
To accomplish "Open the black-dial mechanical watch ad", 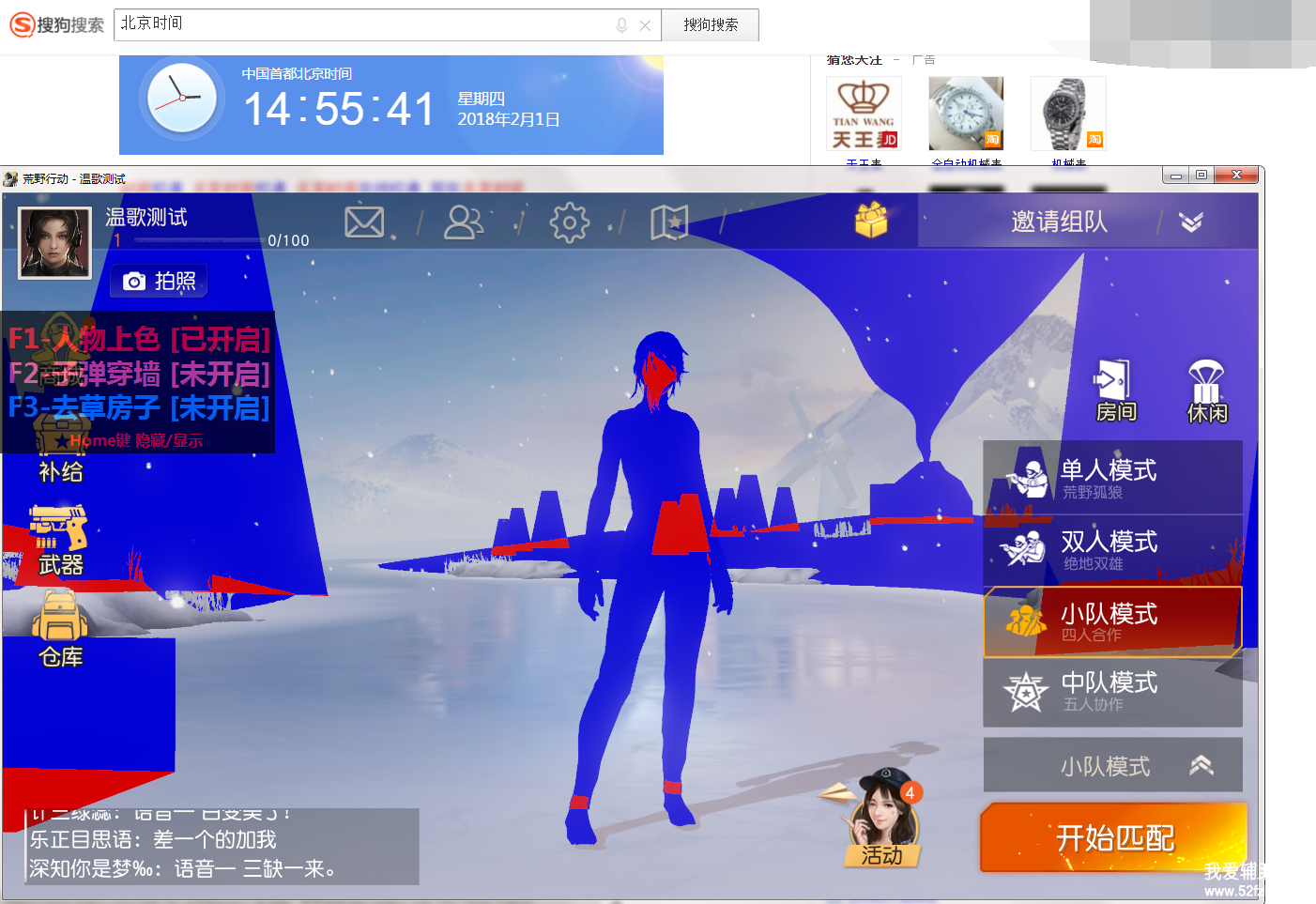I will [x=1068, y=114].
